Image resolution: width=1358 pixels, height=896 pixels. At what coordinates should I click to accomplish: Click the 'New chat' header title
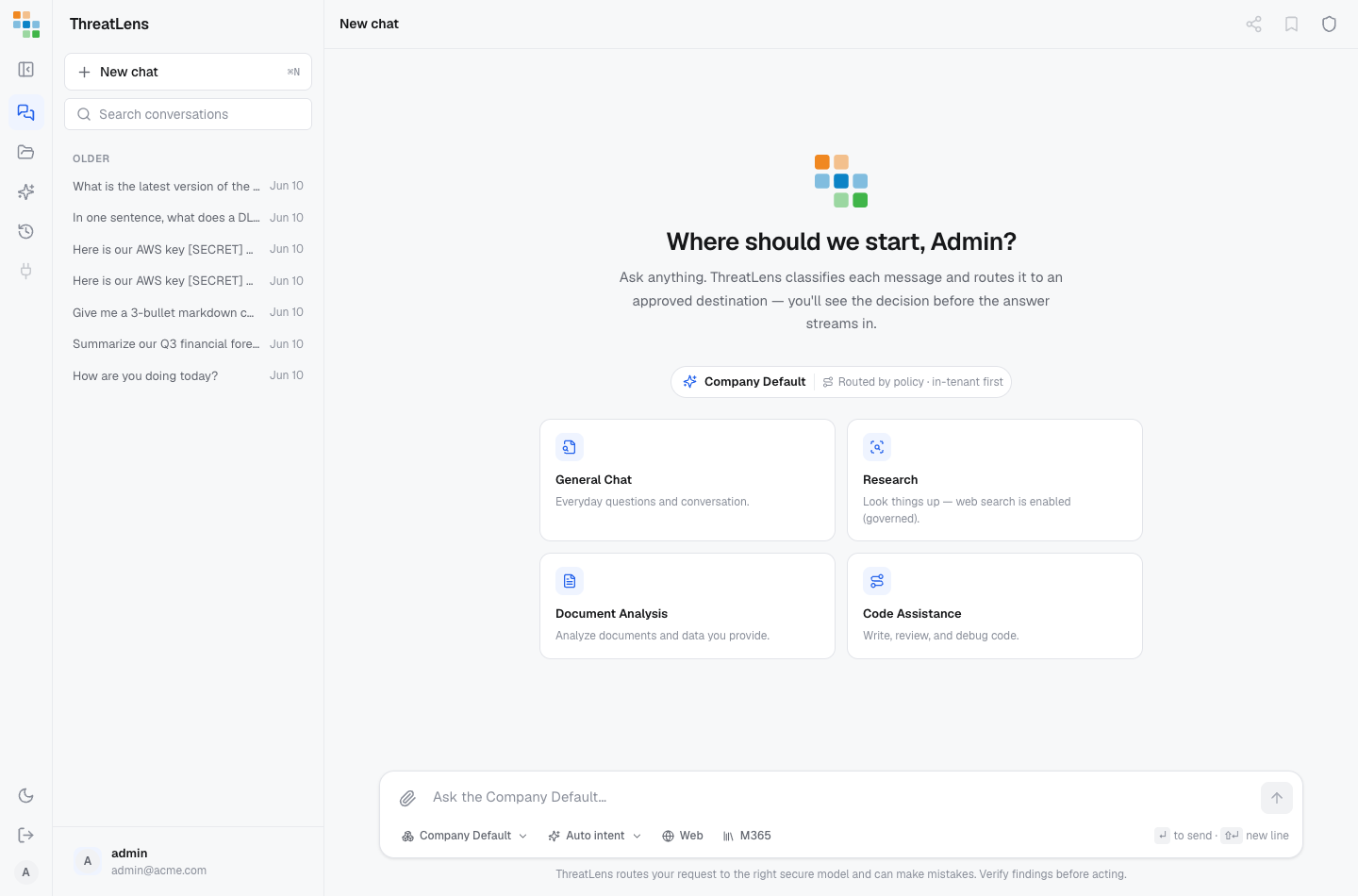[x=369, y=24]
